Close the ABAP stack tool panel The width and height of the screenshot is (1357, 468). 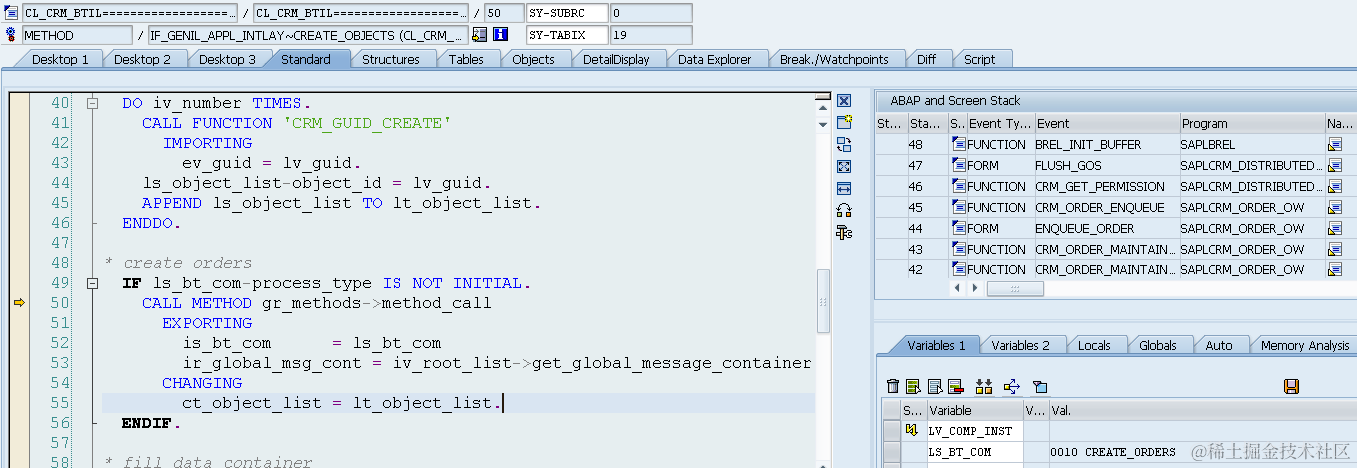844,101
